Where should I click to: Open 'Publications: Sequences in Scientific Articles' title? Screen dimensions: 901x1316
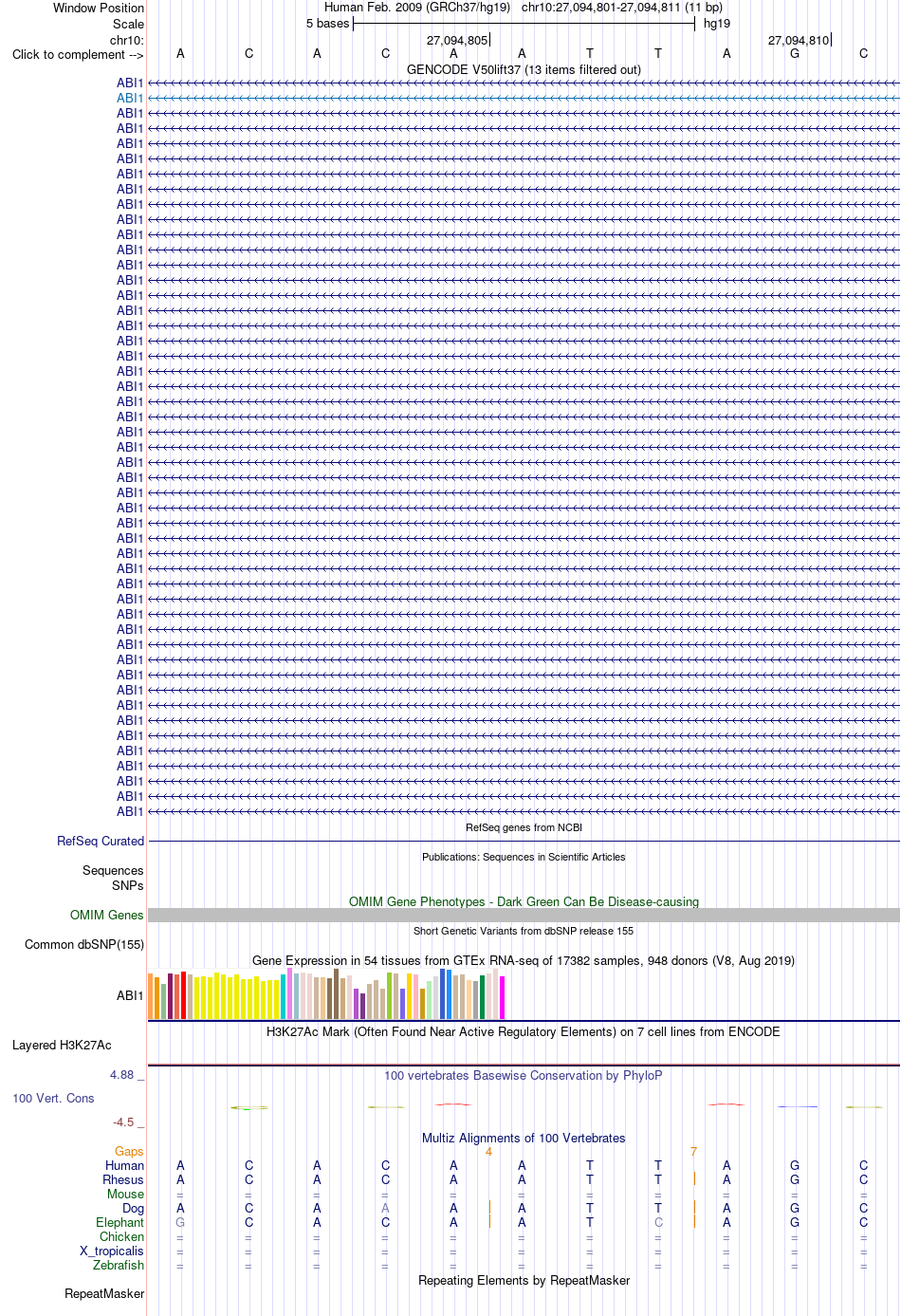coord(524,857)
